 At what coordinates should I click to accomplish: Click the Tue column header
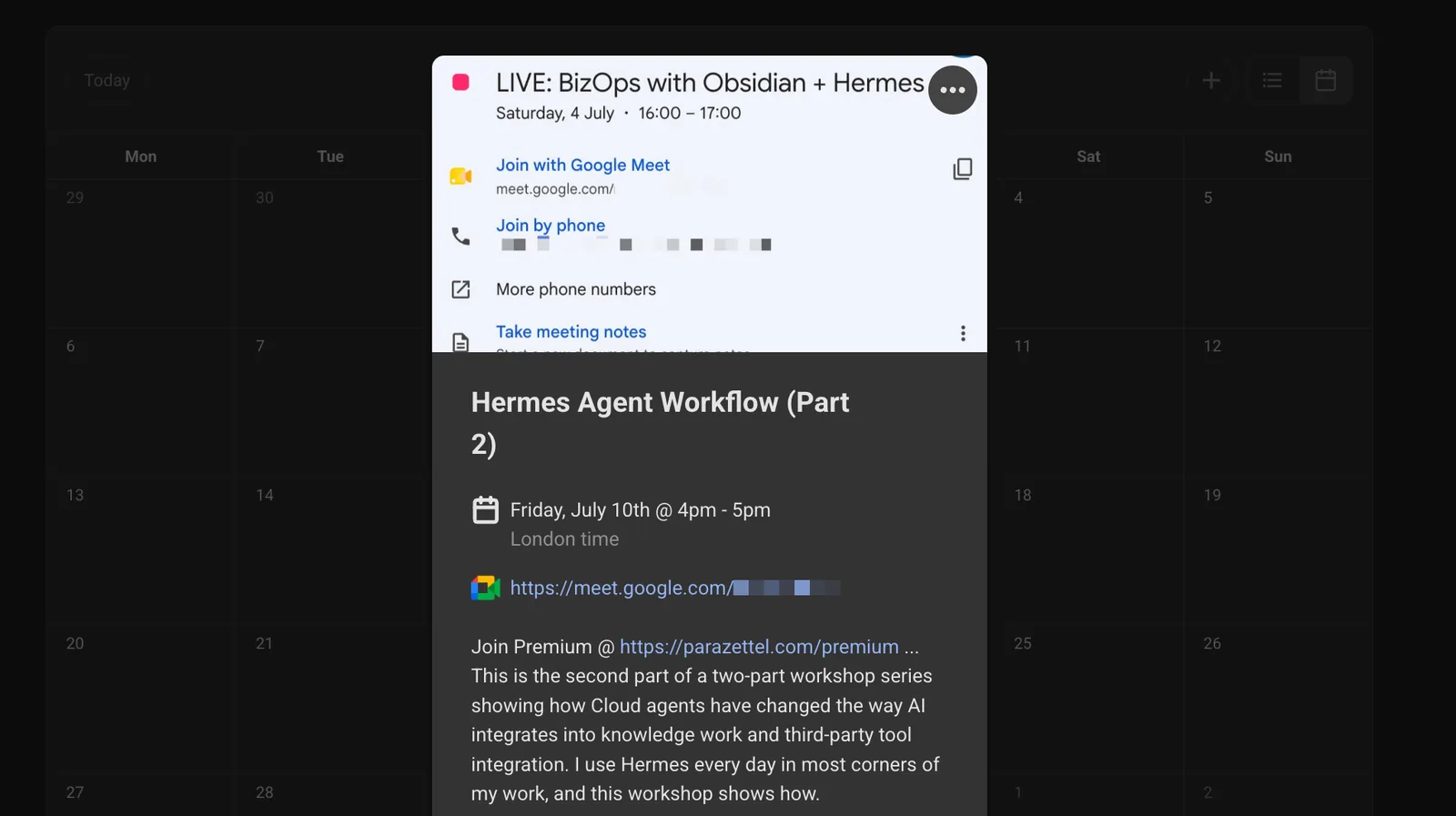coord(330,156)
